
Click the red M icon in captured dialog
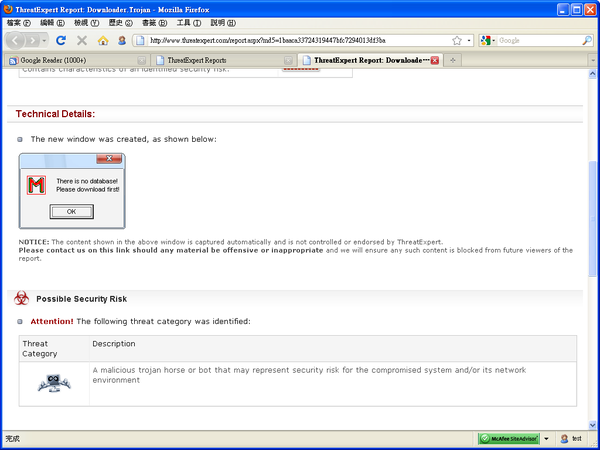(x=36, y=185)
